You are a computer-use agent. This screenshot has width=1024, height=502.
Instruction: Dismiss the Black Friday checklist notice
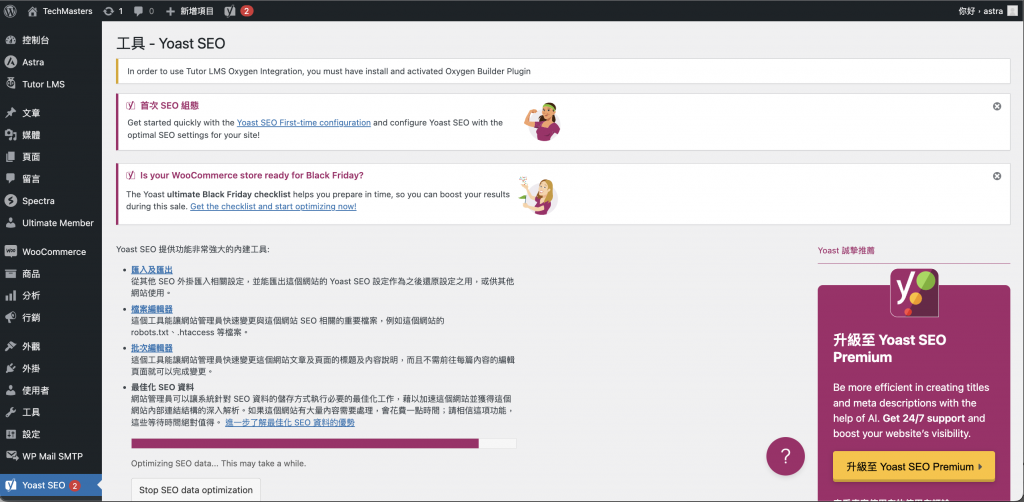click(x=997, y=176)
